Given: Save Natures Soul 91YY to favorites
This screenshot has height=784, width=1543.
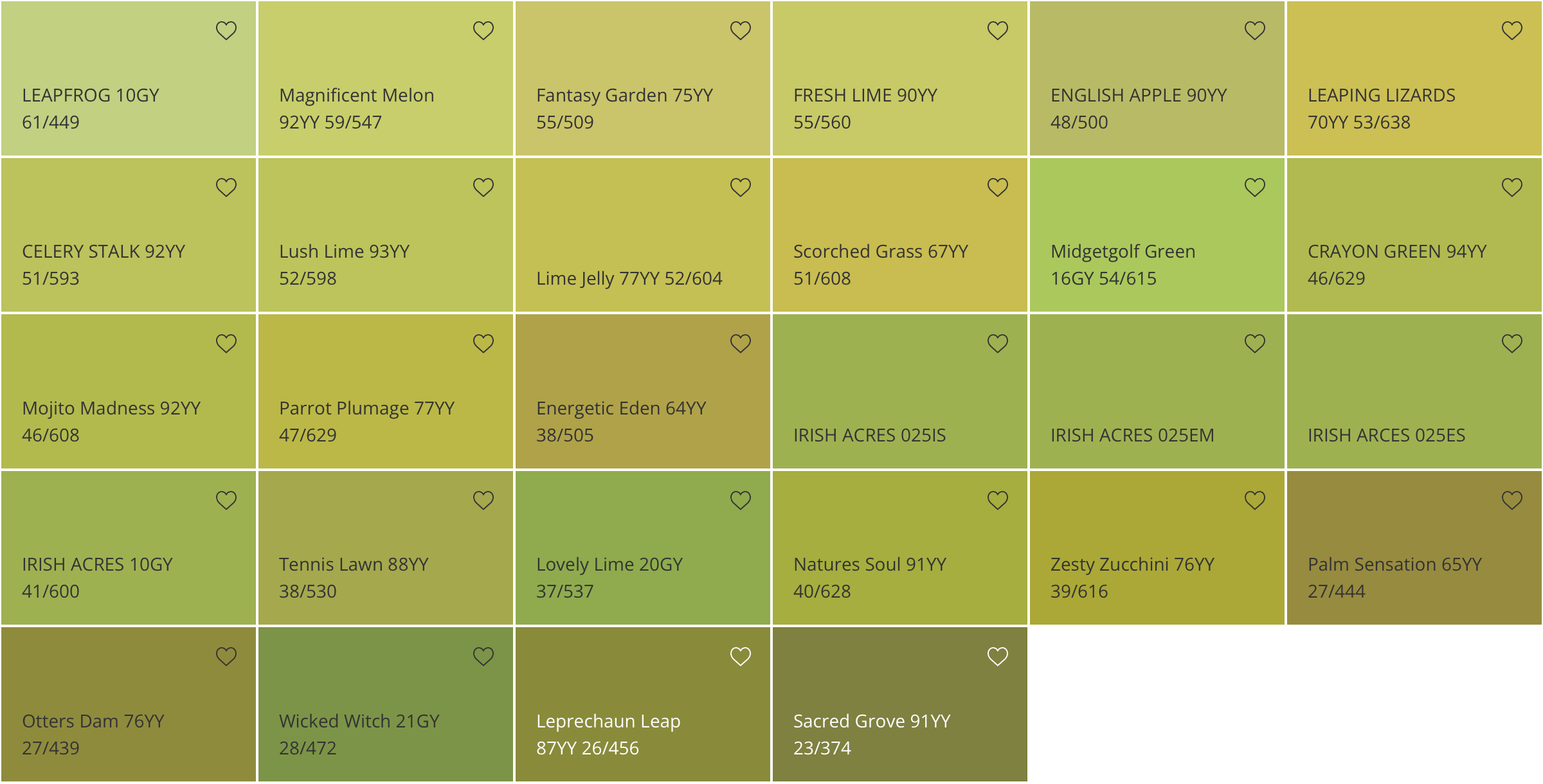Looking at the screenshot, I should (x=998, y=501).
